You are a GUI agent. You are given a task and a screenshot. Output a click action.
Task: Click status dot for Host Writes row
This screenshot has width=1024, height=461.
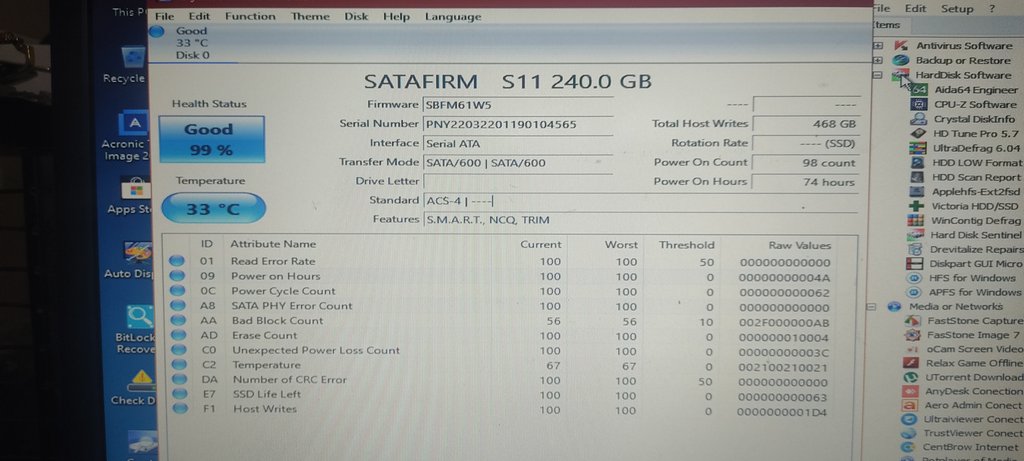pyautogui.click(x=180, y=409)
